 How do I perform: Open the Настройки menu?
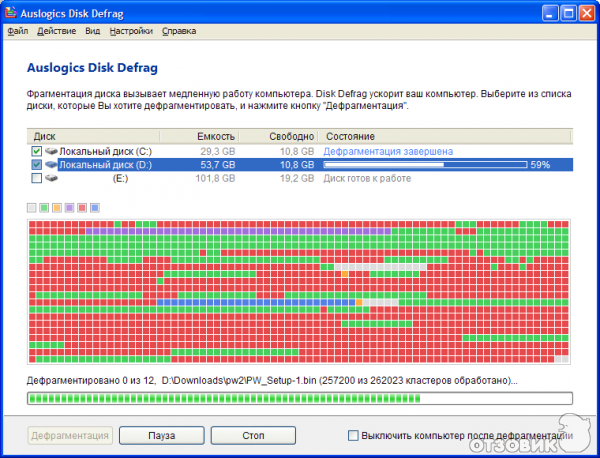(x=131, y=31)
